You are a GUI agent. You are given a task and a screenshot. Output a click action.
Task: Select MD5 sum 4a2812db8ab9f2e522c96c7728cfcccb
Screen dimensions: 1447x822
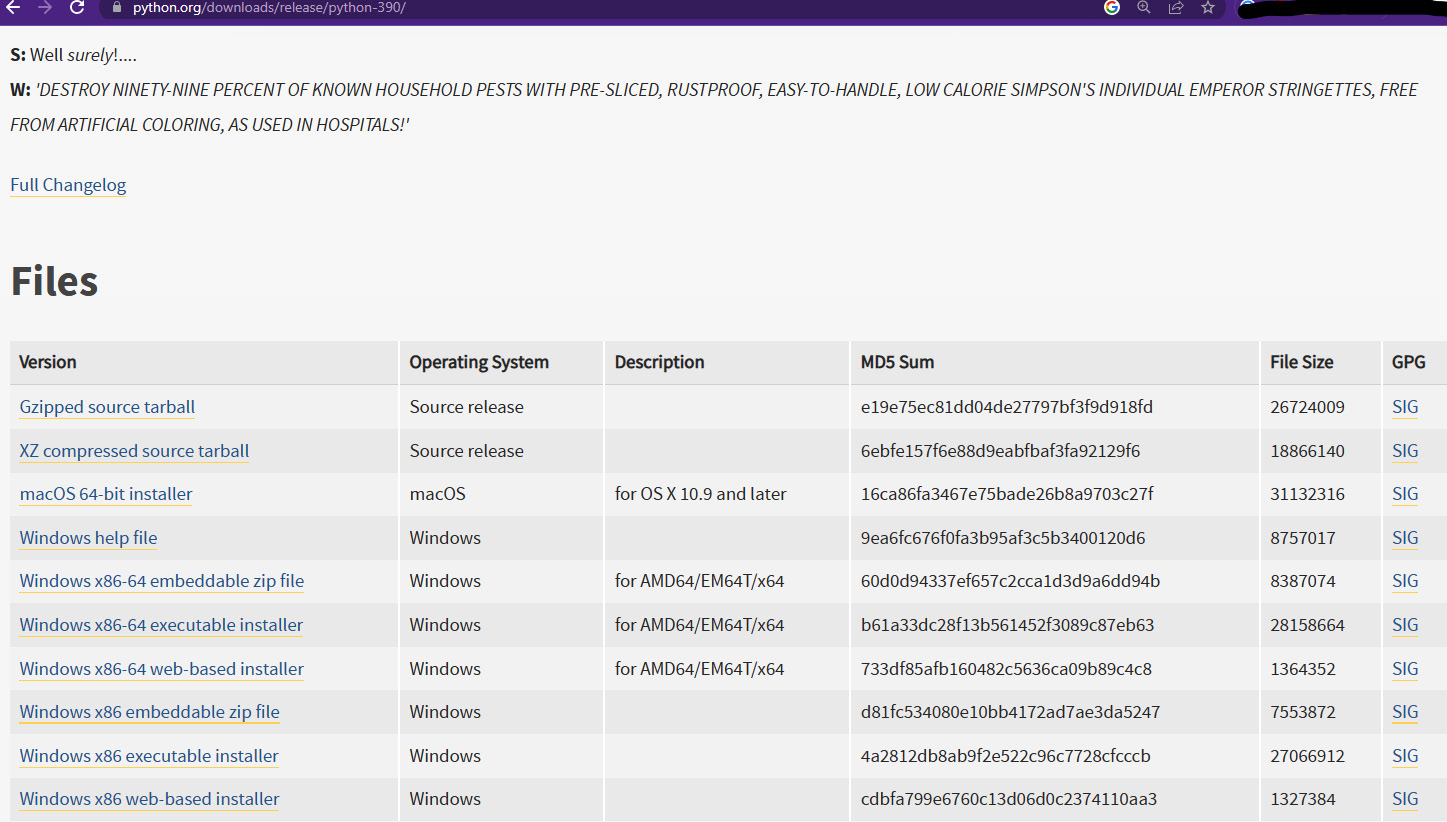coord(1005,756)
